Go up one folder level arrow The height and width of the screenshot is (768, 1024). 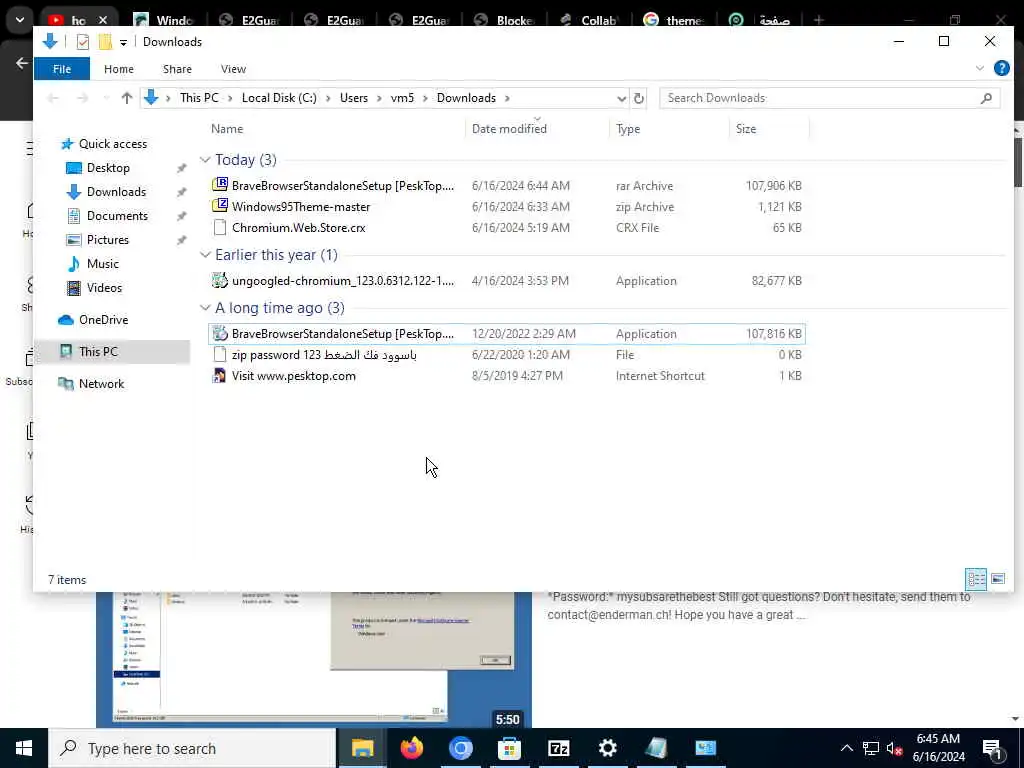(127, 98)
